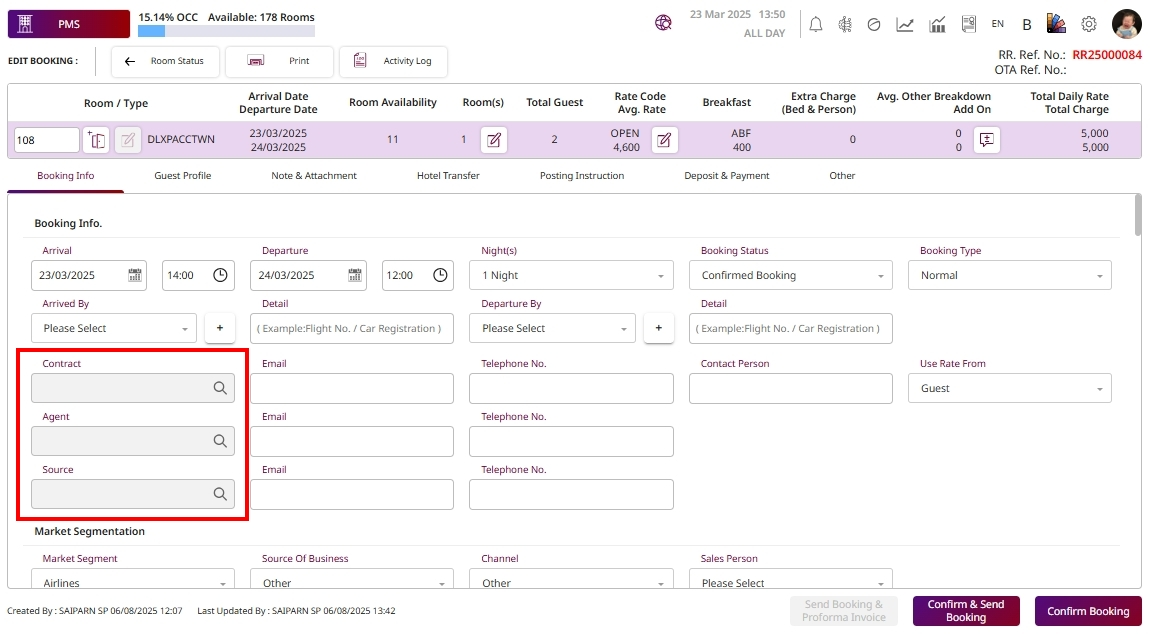Open the add-on breakdown icon
Viewport: 1150px width, 634px height.
pos(986,140)
